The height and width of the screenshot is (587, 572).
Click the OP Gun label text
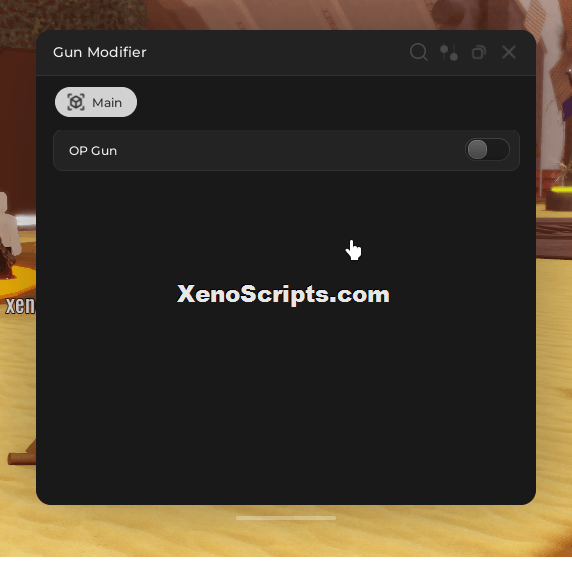click(93, 150)
